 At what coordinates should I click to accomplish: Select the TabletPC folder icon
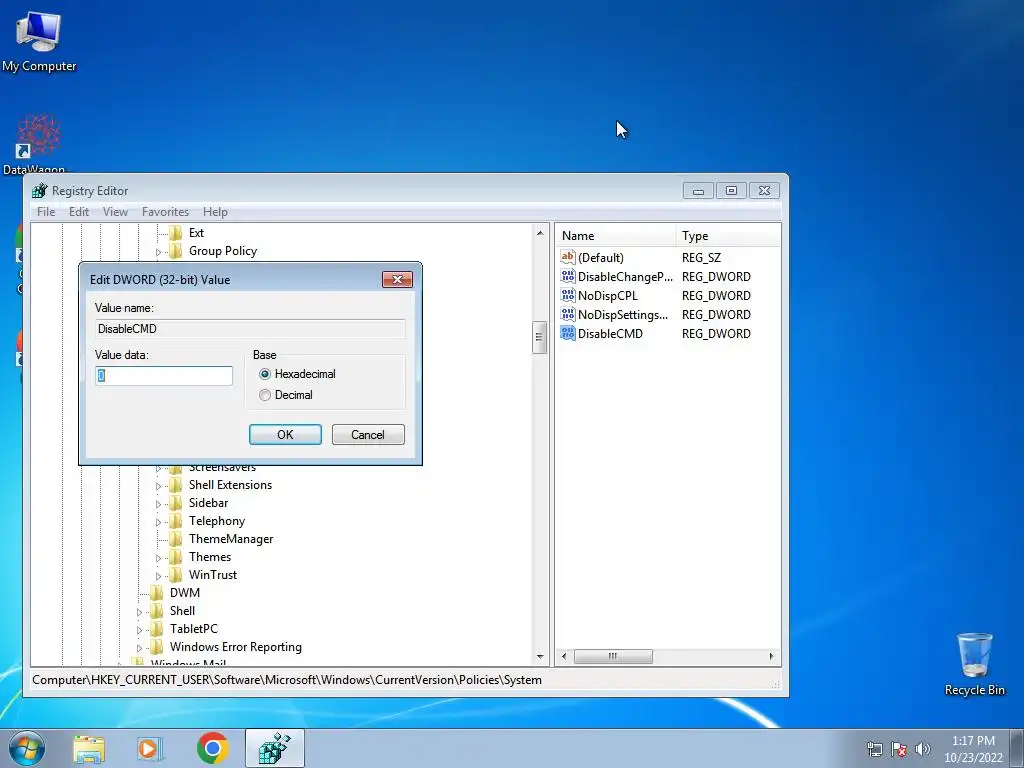(x=156, y=629)
